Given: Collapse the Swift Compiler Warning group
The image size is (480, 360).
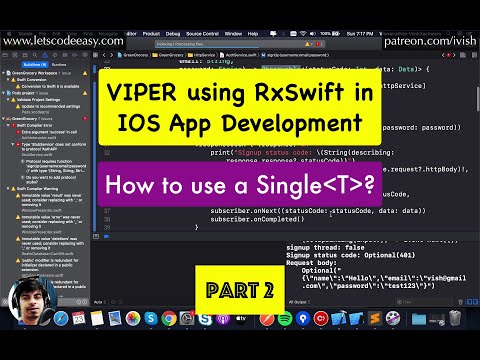Looking at the screenshot, I should (x=8, y=189).
